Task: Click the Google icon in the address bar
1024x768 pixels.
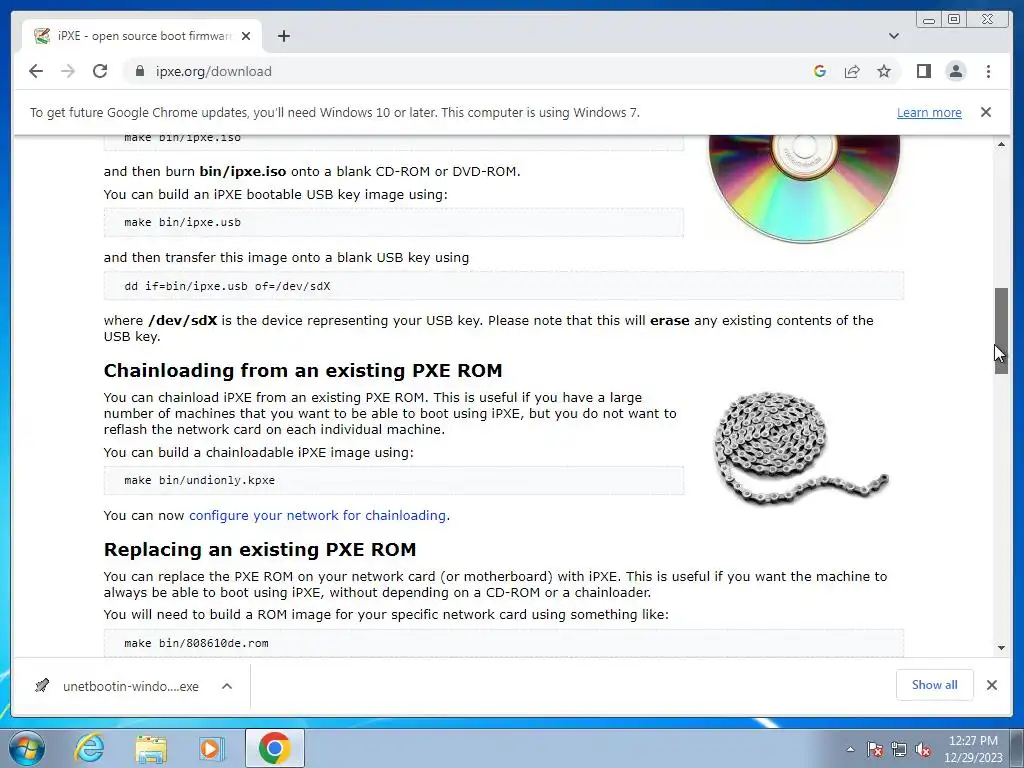Action: [820, 71]
